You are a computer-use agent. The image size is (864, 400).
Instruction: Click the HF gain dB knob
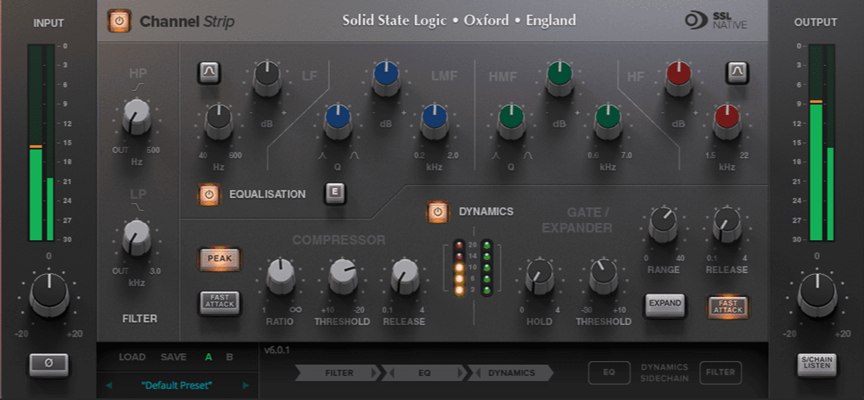[x=678, y=78]
